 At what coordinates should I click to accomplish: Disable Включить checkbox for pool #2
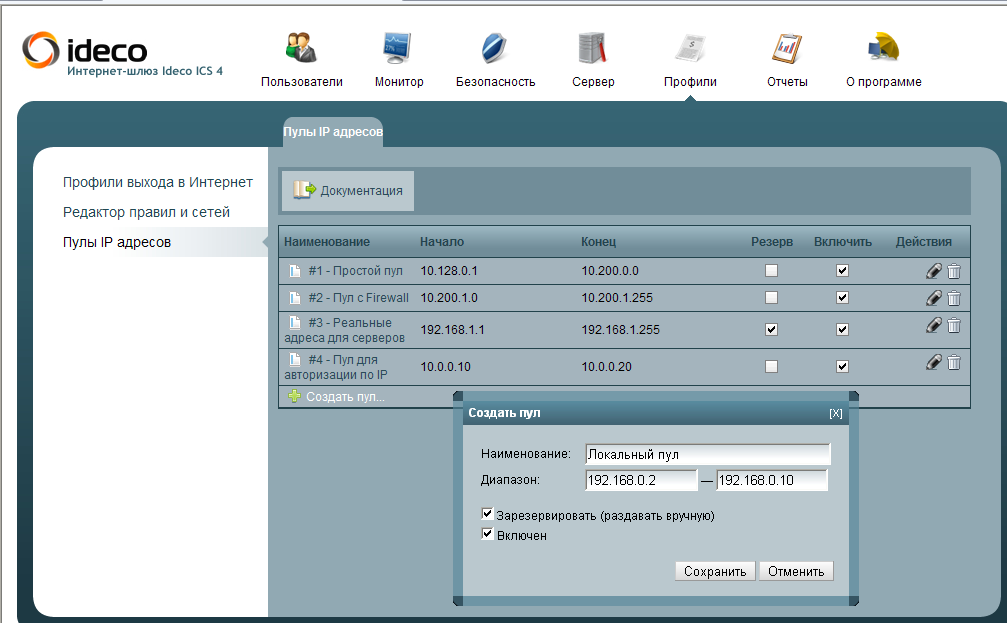[842, 298]
